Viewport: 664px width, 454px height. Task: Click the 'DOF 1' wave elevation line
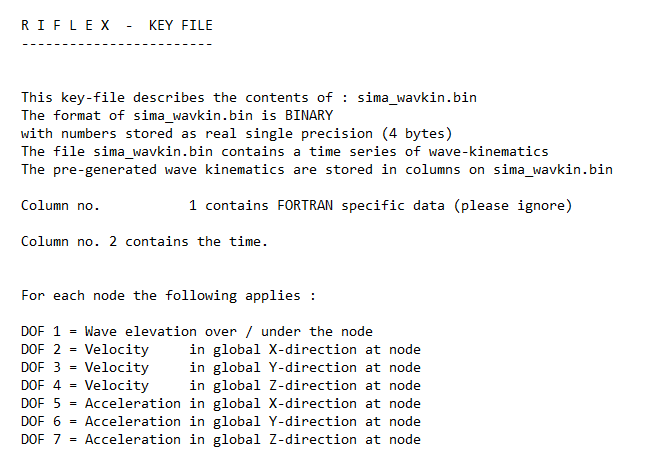(x=196, y=331)
